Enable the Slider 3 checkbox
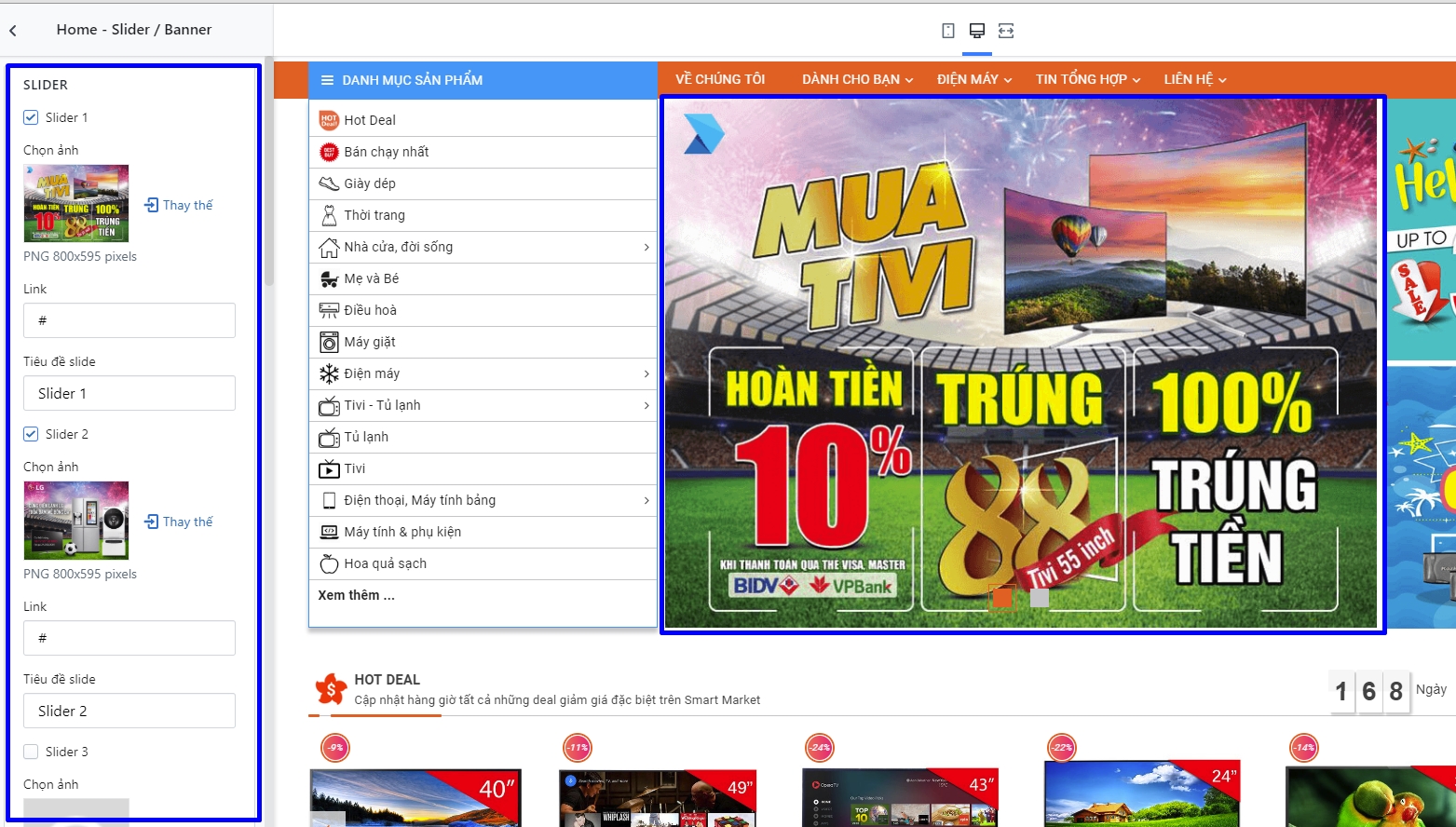The width and height of the screenshot is (1456, 827). pyautogui.click(x=31, y=752)
